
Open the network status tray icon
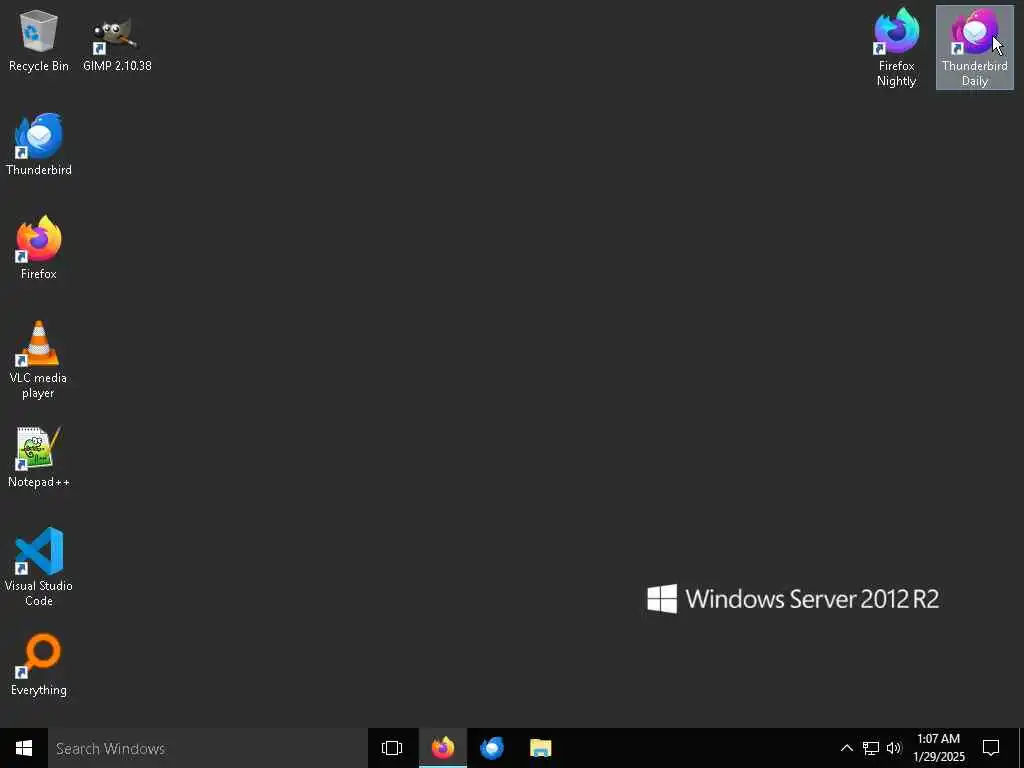point(871,748)
